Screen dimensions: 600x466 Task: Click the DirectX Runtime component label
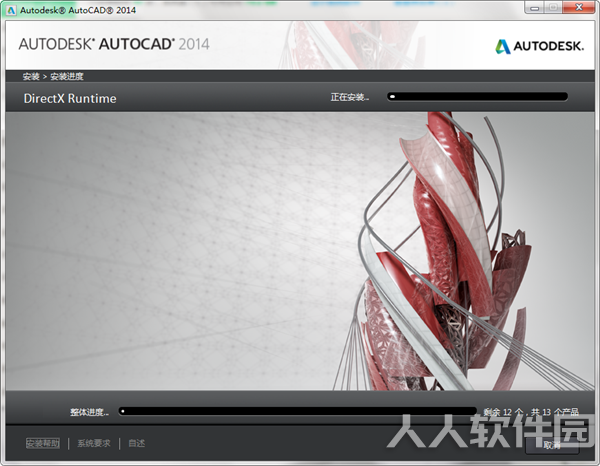coord(70,98)
